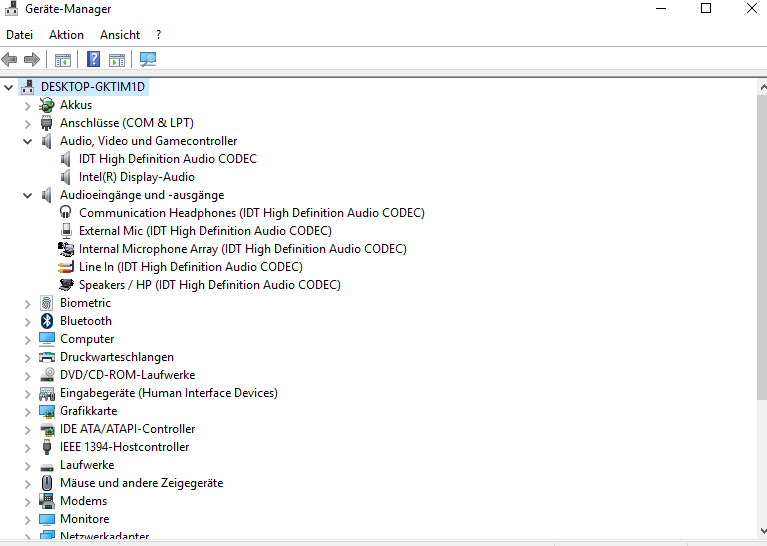Viewport: 767px width, 546px height.
Task: Open the Aktion menu
Action: (x=67, y=35)
